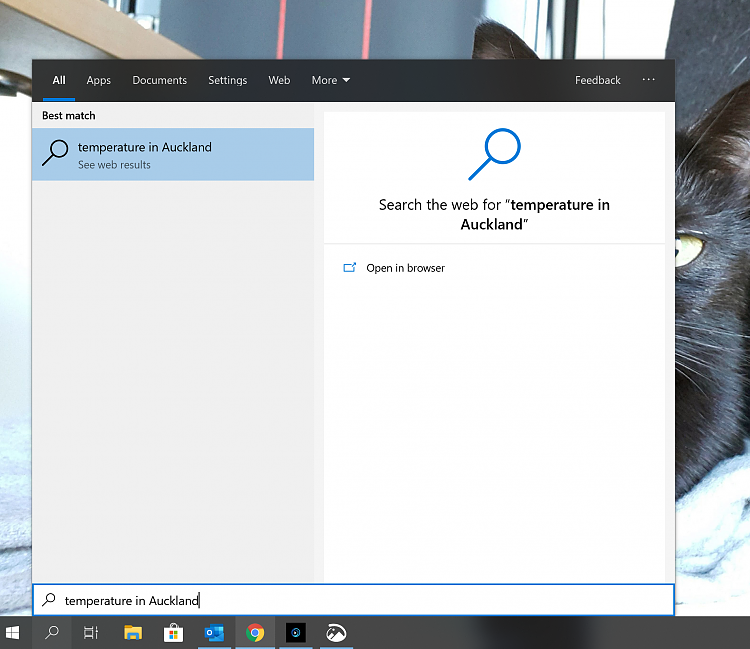
Task: Click the magnifier icon in best match row
Action: pos(55,153)
